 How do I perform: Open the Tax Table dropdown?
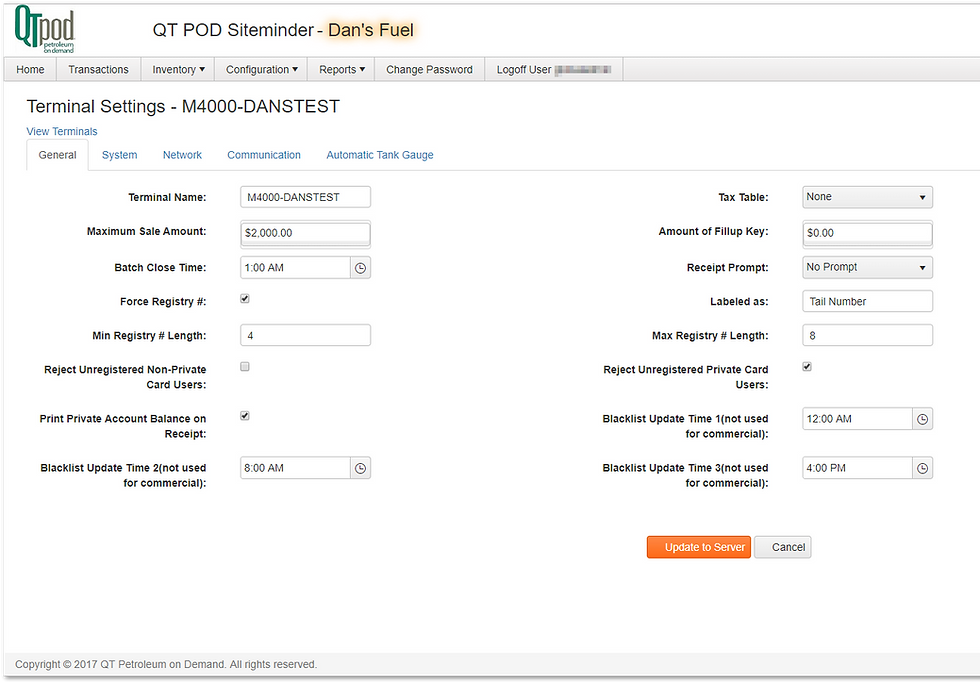(x=868, y=197)
